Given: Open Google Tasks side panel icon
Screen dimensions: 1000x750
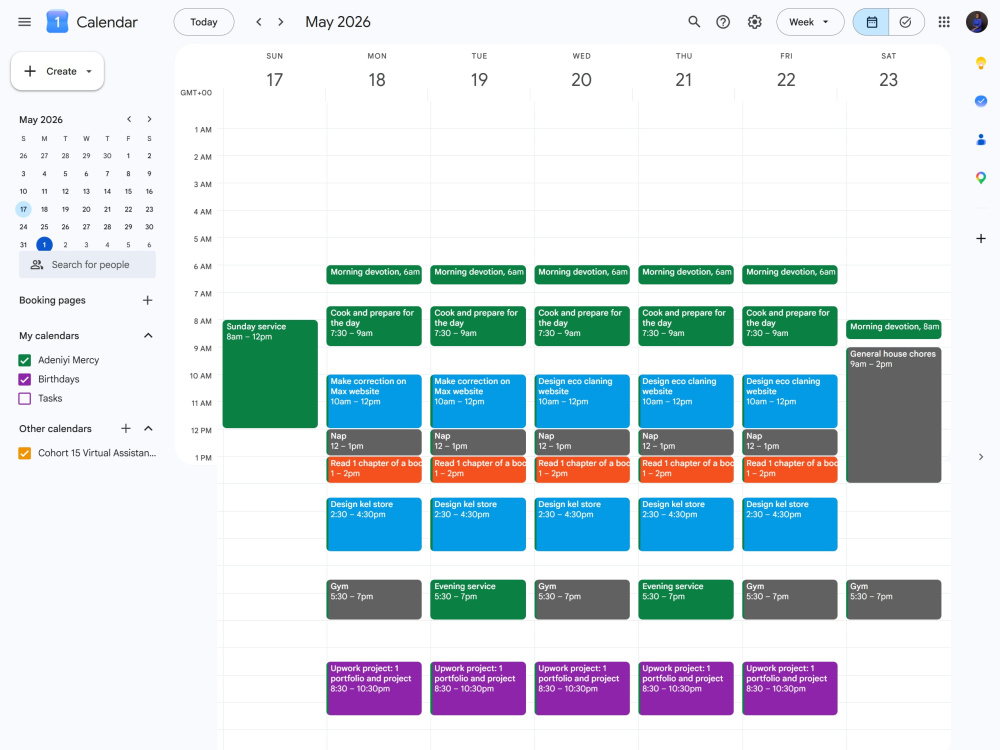Looking at the screenshot, I should [x=981, y=101].
